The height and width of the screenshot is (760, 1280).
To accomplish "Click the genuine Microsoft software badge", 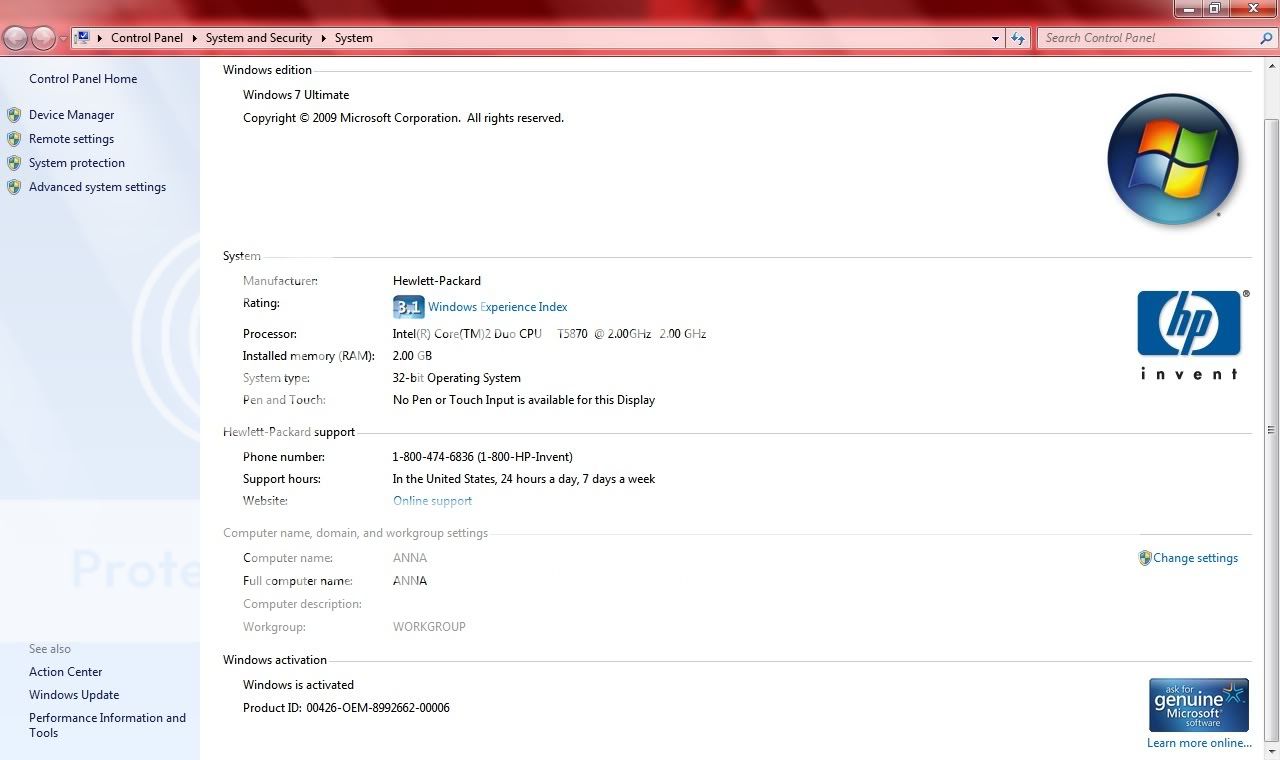I will click(1199, 705).
